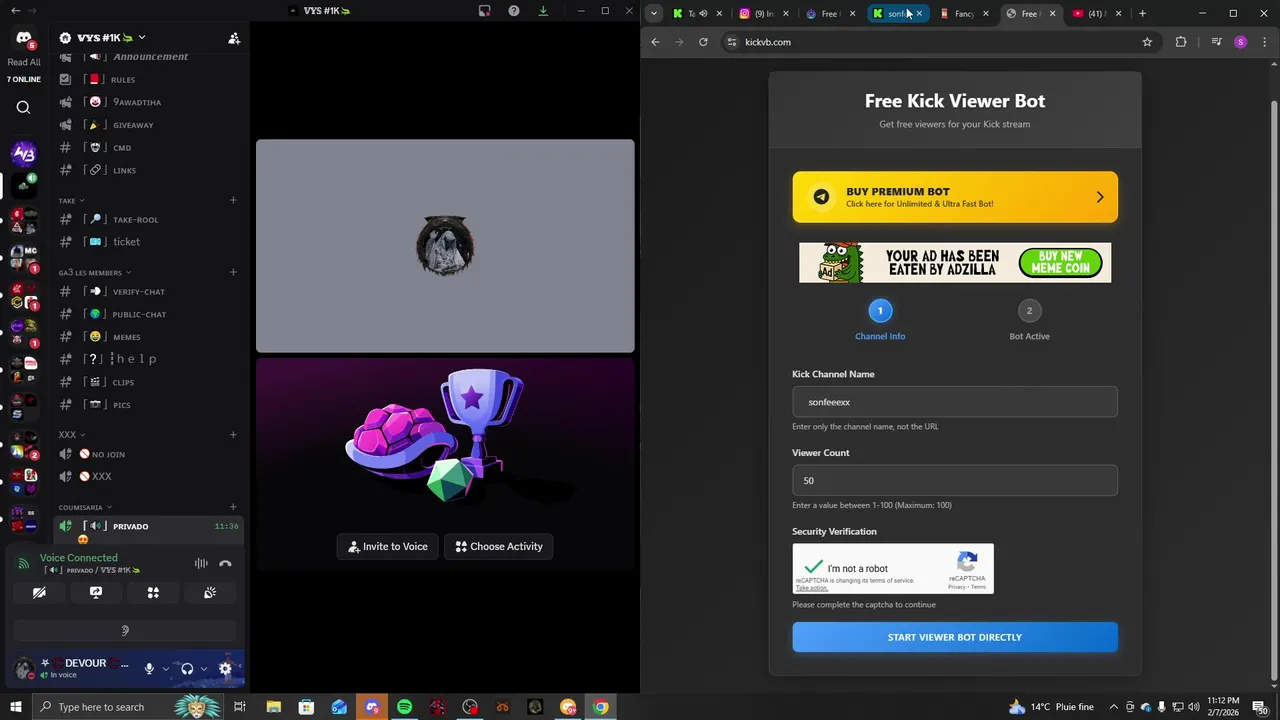This screenshot has width=1280, height=720.
Task: Turn on camera in voice panel
Action: 39,593
